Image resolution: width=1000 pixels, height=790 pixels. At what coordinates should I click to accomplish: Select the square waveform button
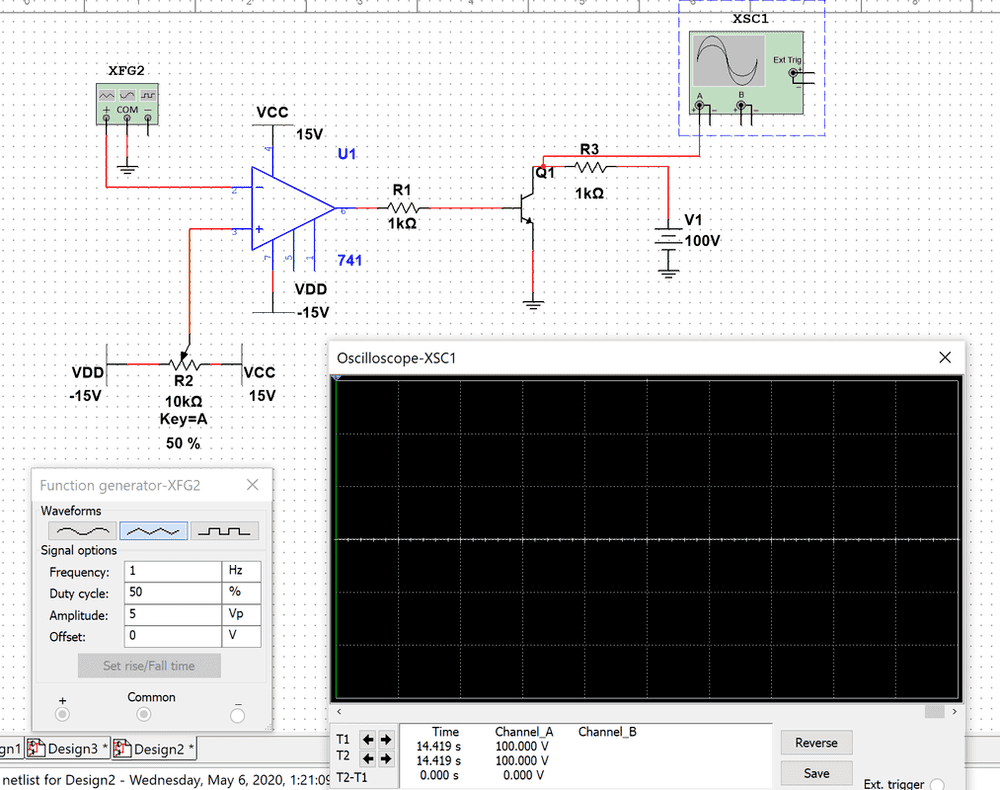pyautogui.click(x=225, y=531)
